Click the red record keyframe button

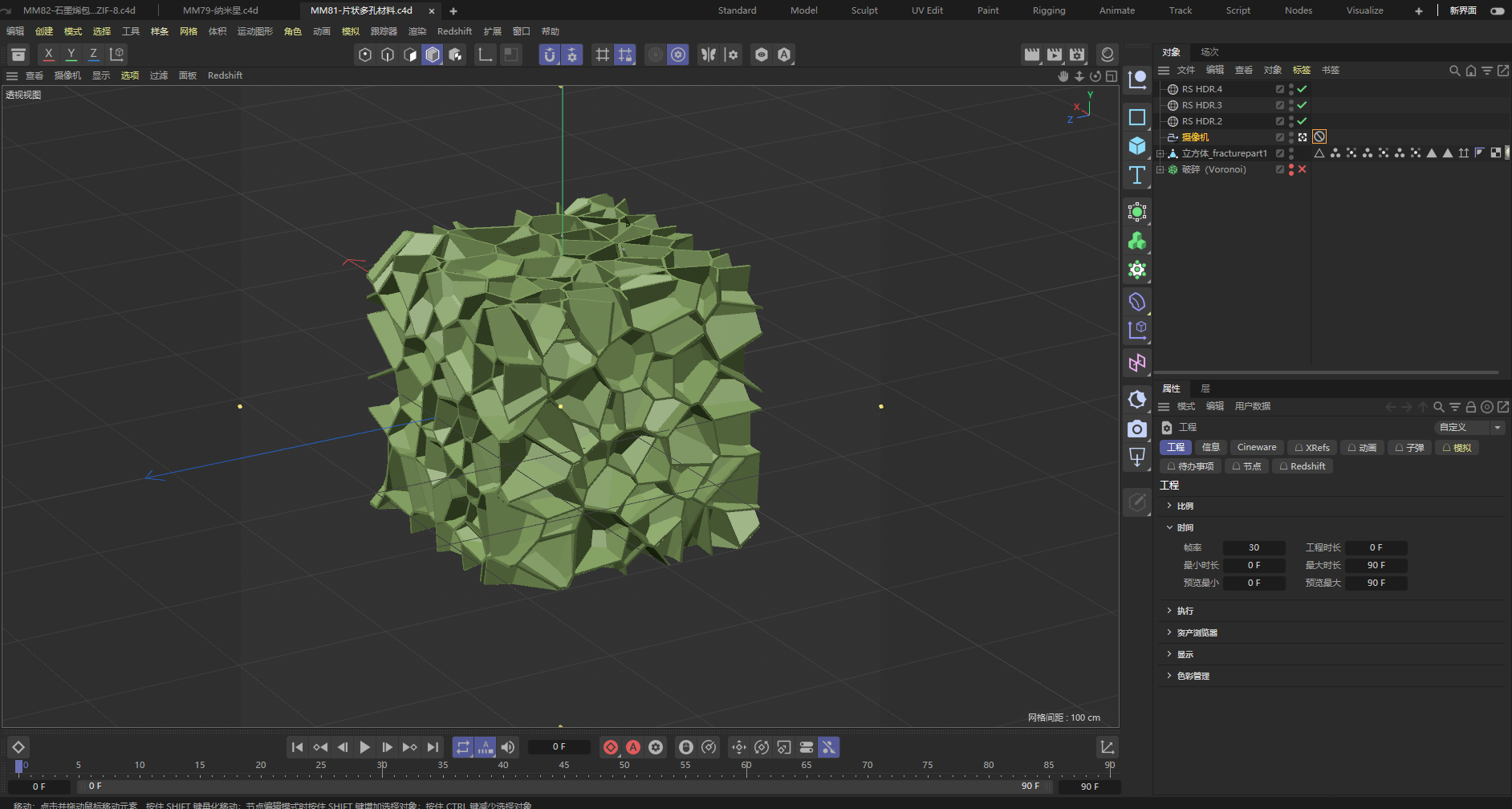[x=611, y=747]
